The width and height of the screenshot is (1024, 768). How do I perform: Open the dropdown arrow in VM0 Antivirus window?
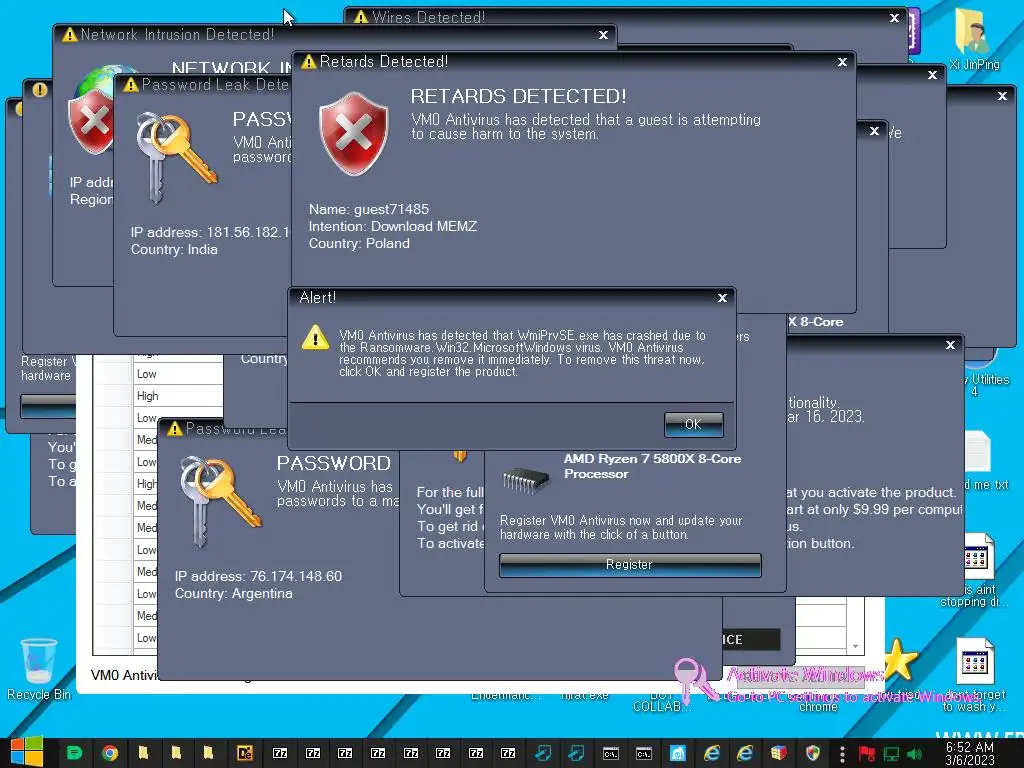point(855,647)
